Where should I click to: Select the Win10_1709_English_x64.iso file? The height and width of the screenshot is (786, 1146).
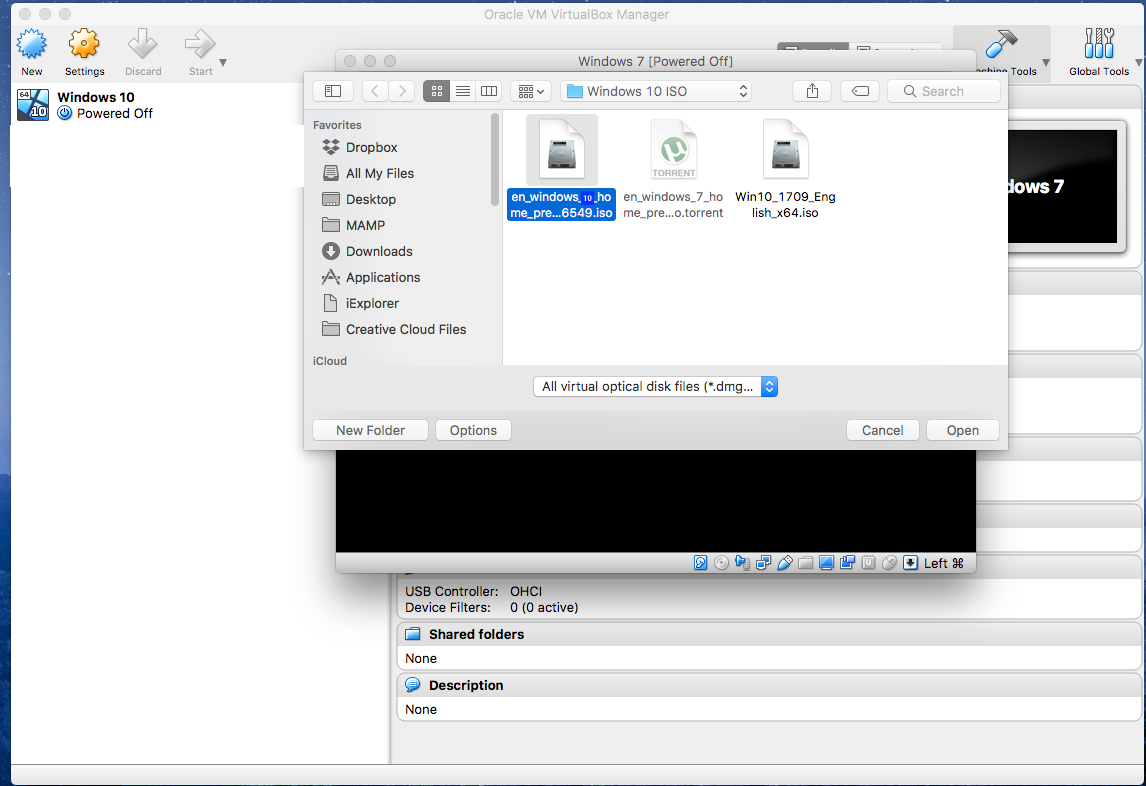(786, 170)
